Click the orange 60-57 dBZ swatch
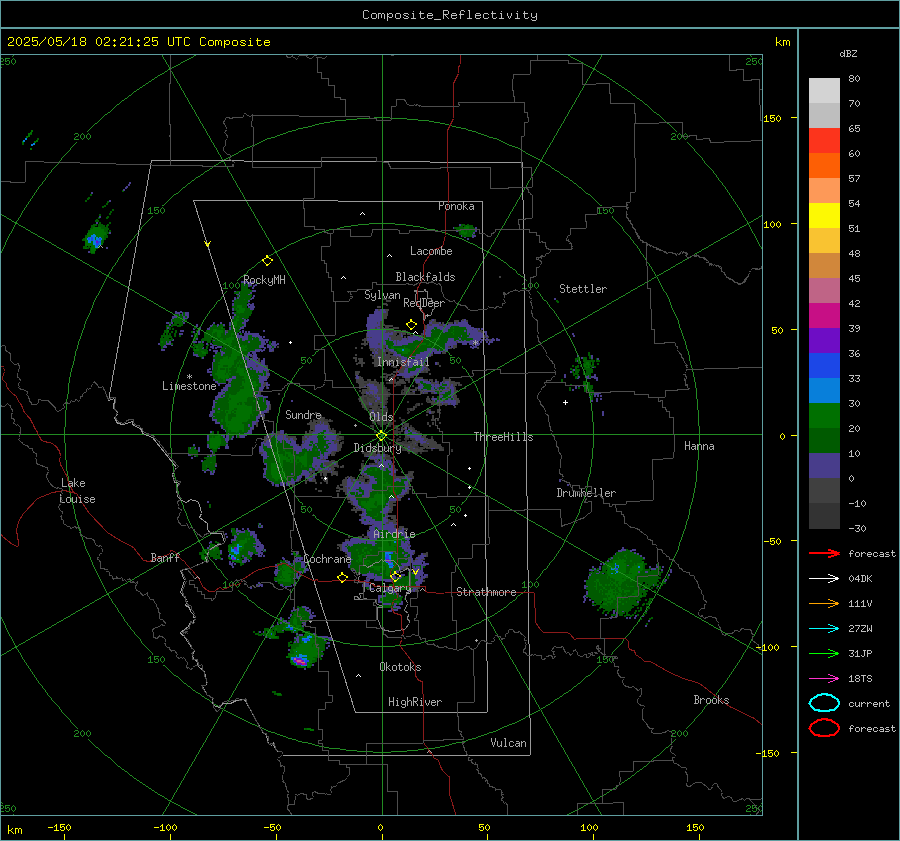Viewport: 900px width, 841px height. click(x=824, y=166)
